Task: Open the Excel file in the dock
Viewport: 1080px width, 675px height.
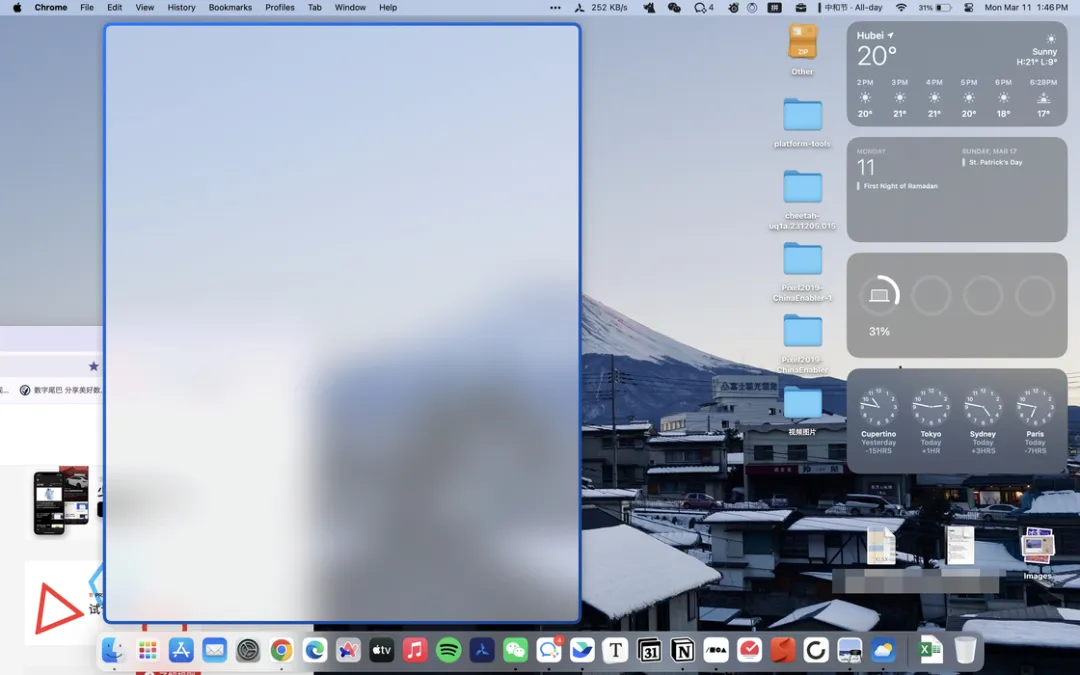Action: coord(931,650)
